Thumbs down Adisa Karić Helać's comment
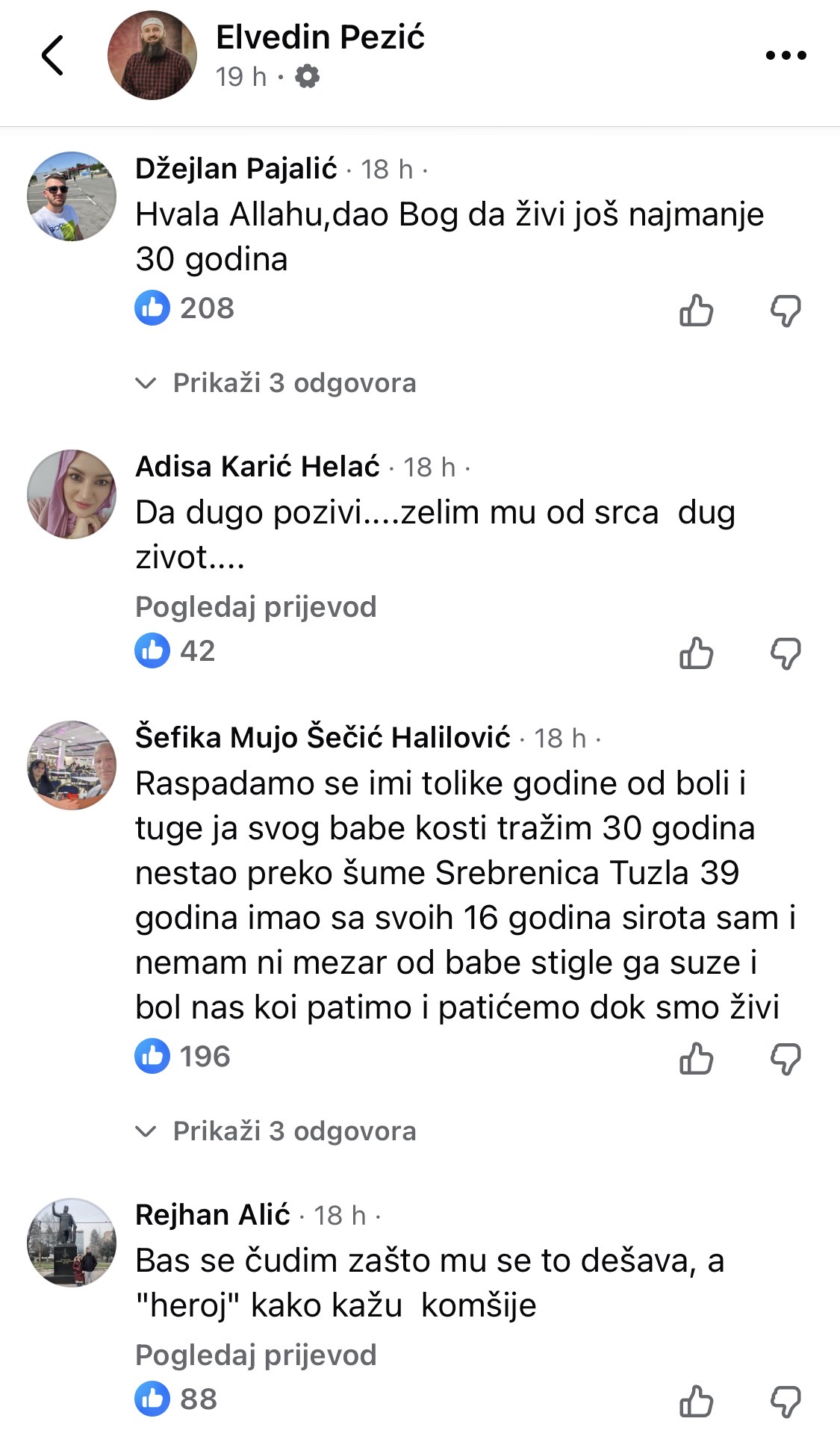The image size is (840, 1439). (x=785, y=653)
